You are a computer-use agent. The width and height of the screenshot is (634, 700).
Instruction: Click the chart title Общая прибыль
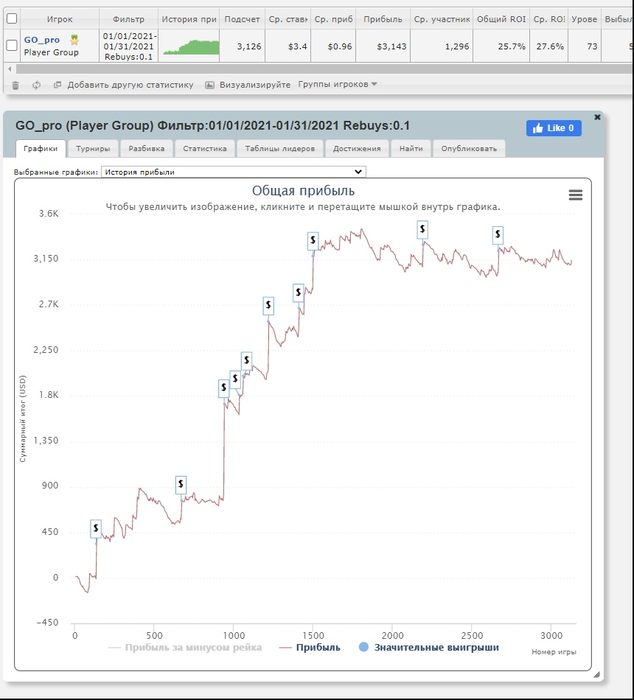303,191
